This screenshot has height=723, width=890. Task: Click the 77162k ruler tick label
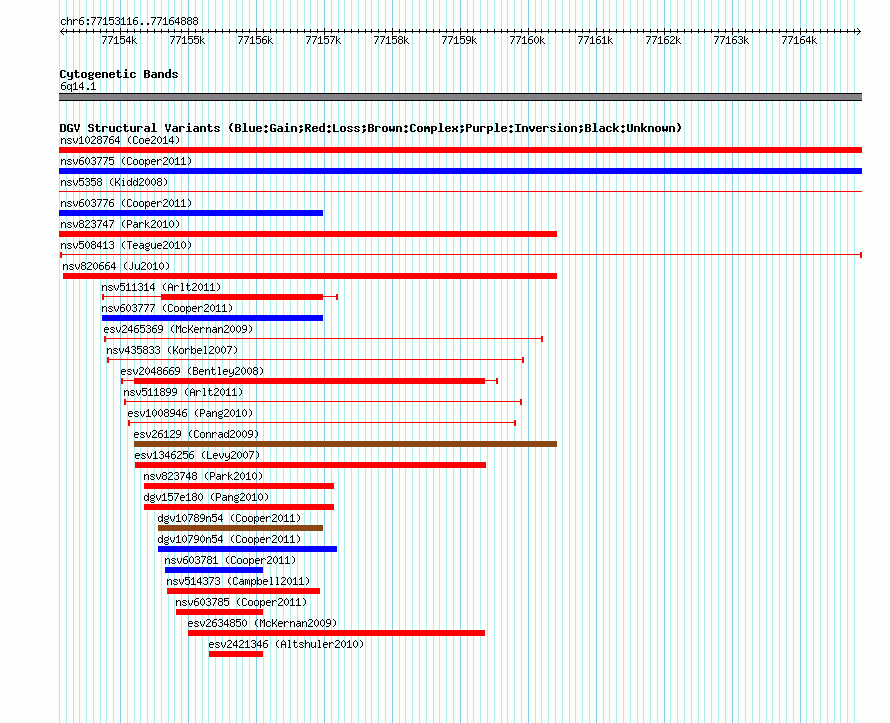[x=663, y=40]
